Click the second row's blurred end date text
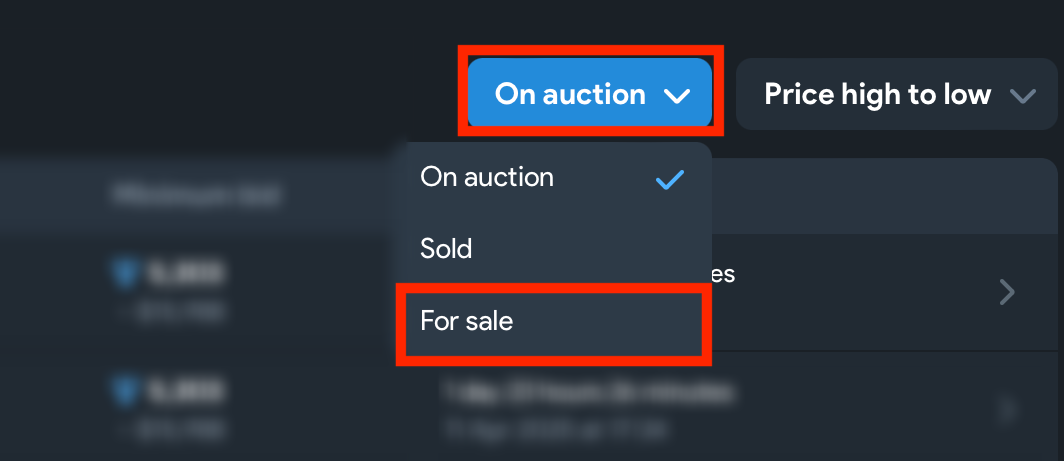The width and height of the screenshot is (1064, 461). [x=556, y=429]
